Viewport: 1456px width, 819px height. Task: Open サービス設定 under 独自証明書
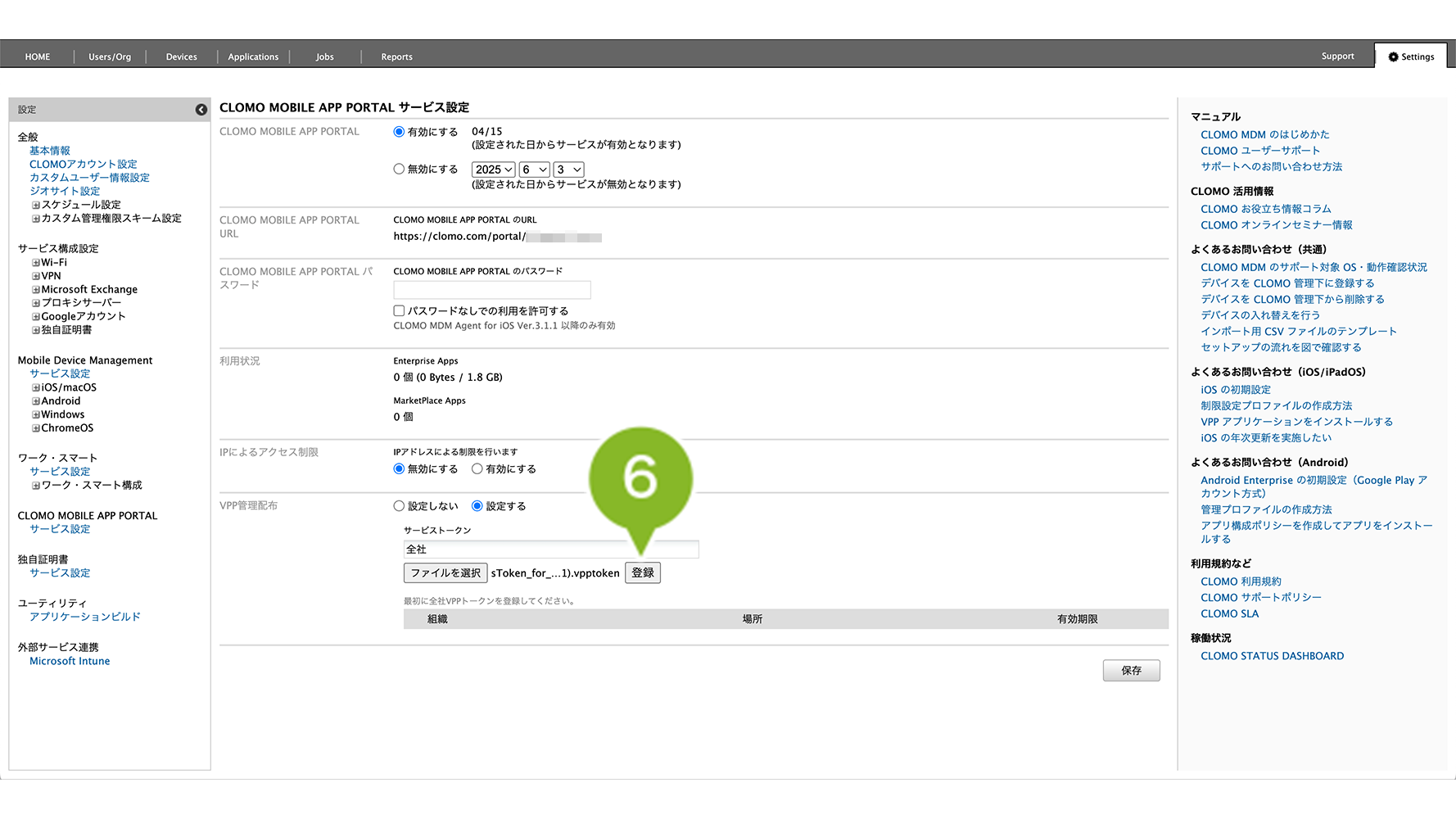60,573
